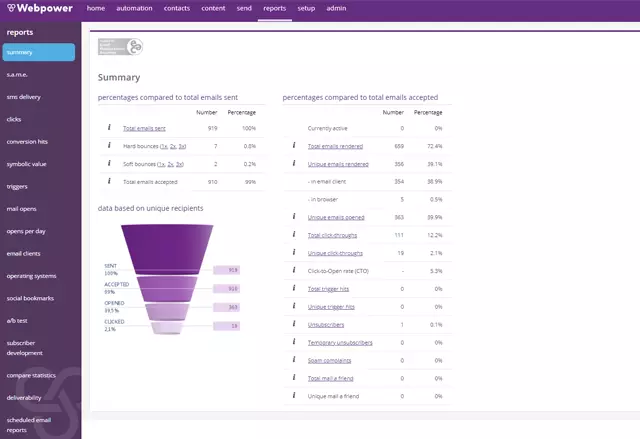Viewport: 640px width, 439px height.
Task: Click the 1x link next to Soft bounces
Action: 161,164
